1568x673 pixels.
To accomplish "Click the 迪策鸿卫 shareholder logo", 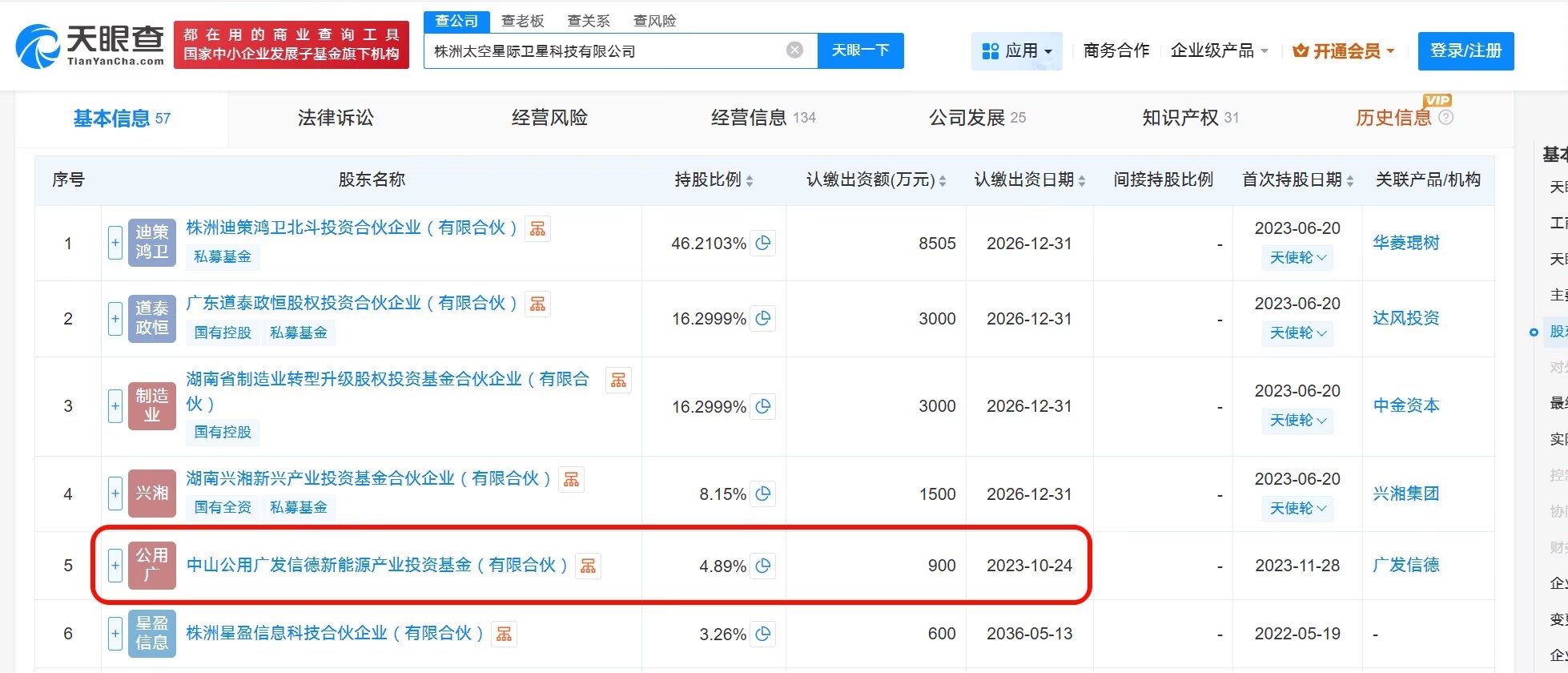I will point(152,242).
